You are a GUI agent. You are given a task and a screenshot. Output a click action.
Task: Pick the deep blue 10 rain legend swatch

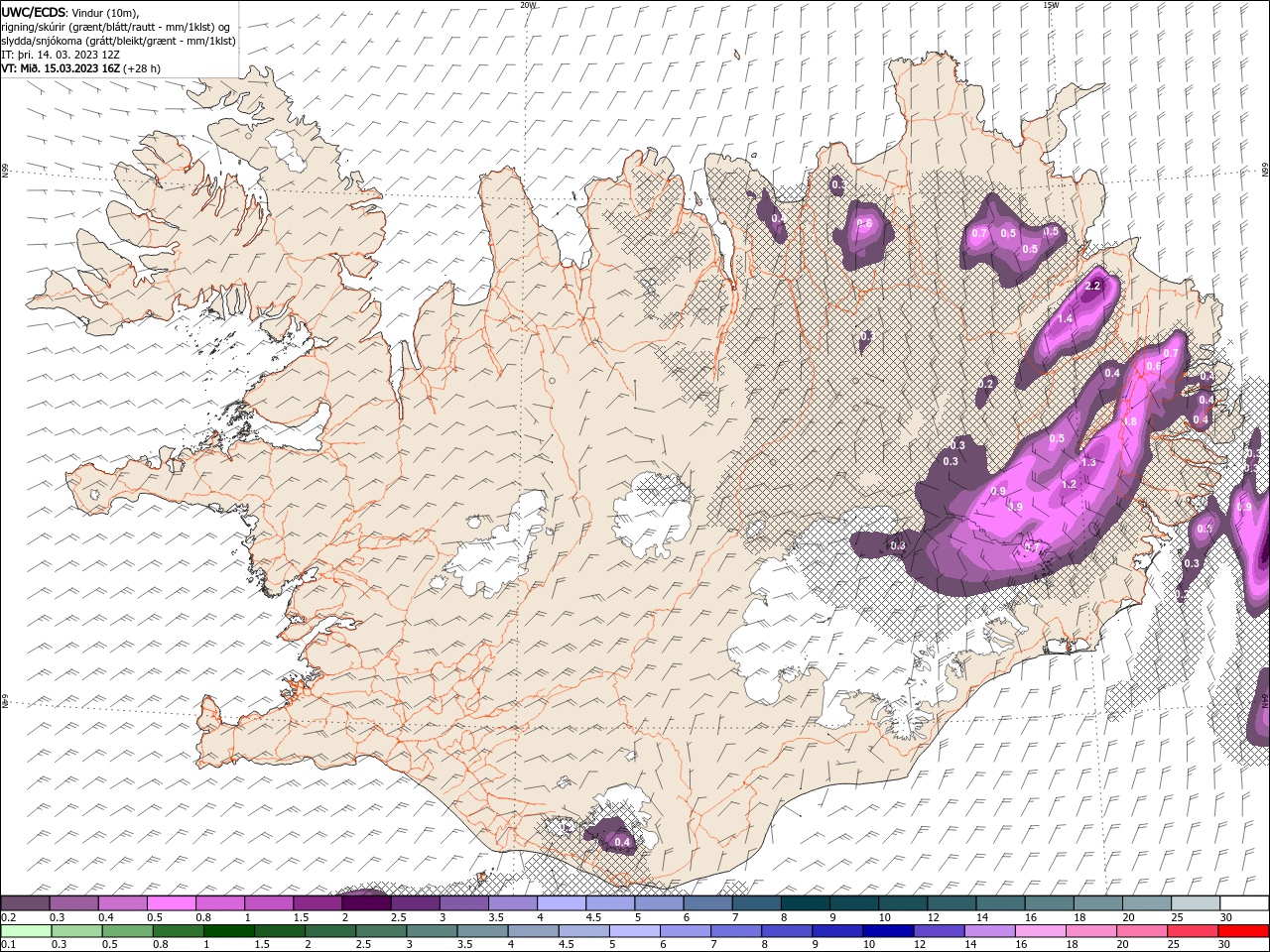[888, 931]
